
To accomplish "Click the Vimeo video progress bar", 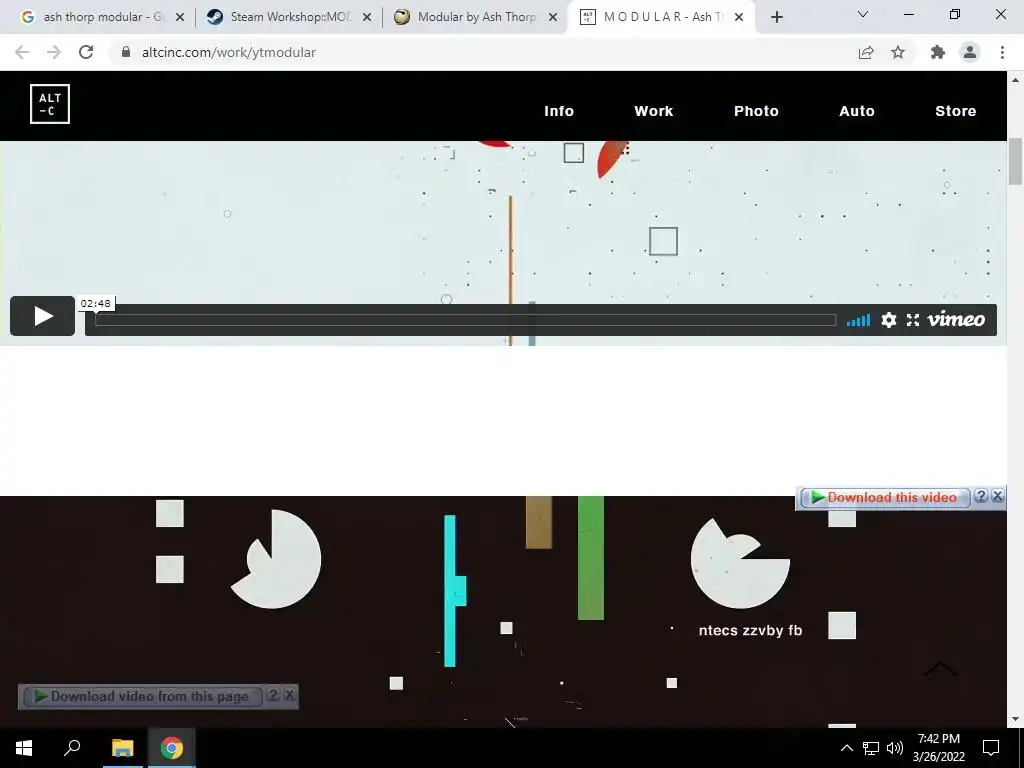I will (x=466, y=320).
